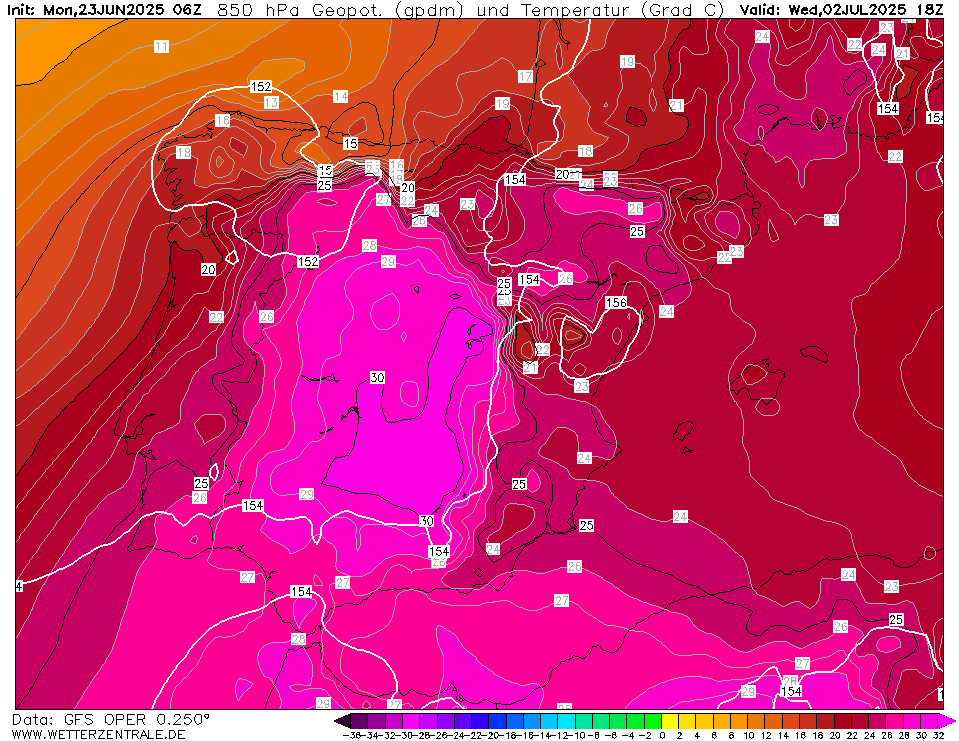The width and height of the screenshot is (959, 741).
Task: Click the -28 label on the color scale
Action: (420, 735)
